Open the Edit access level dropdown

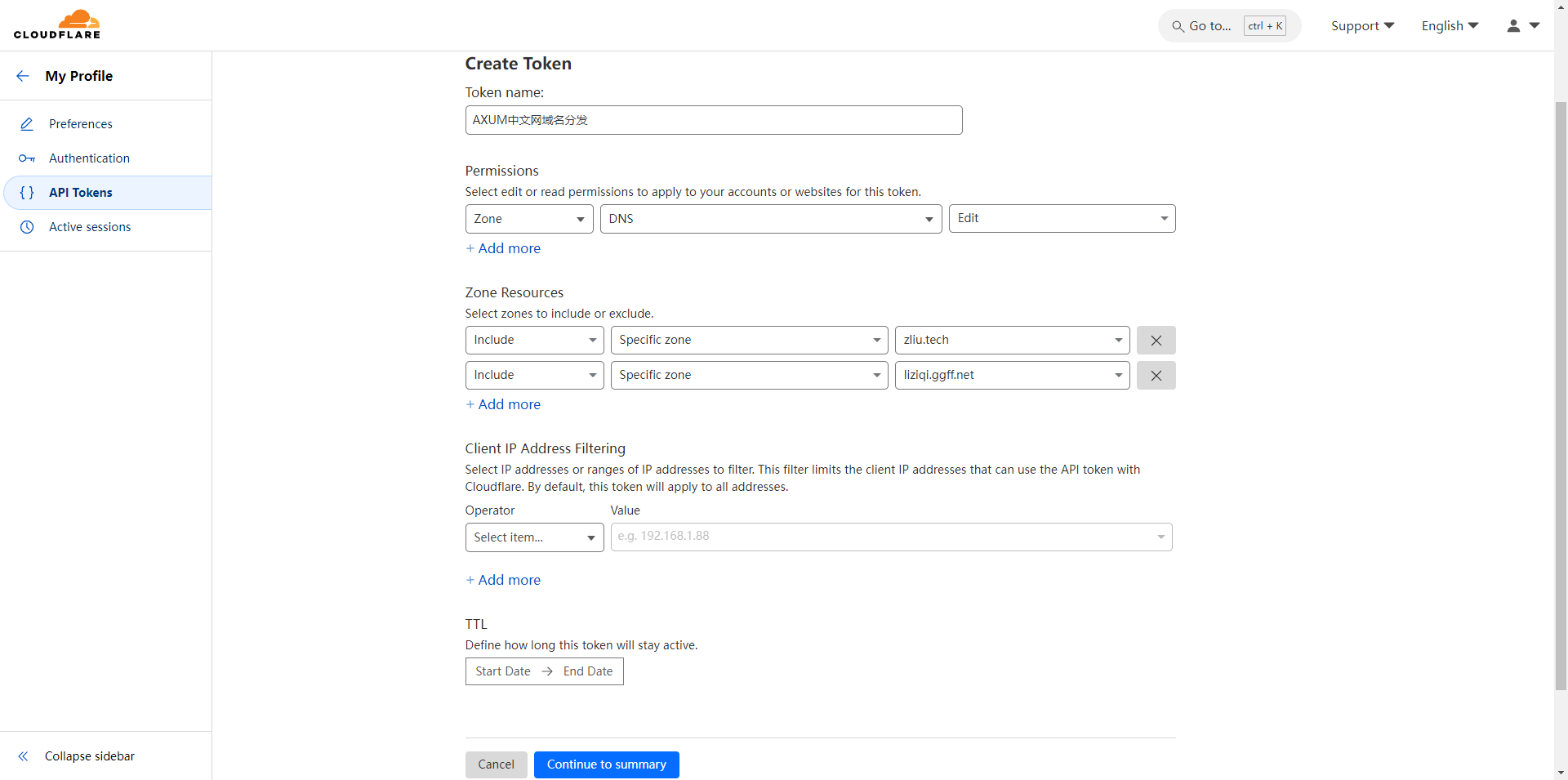[x=1062, y=218]
